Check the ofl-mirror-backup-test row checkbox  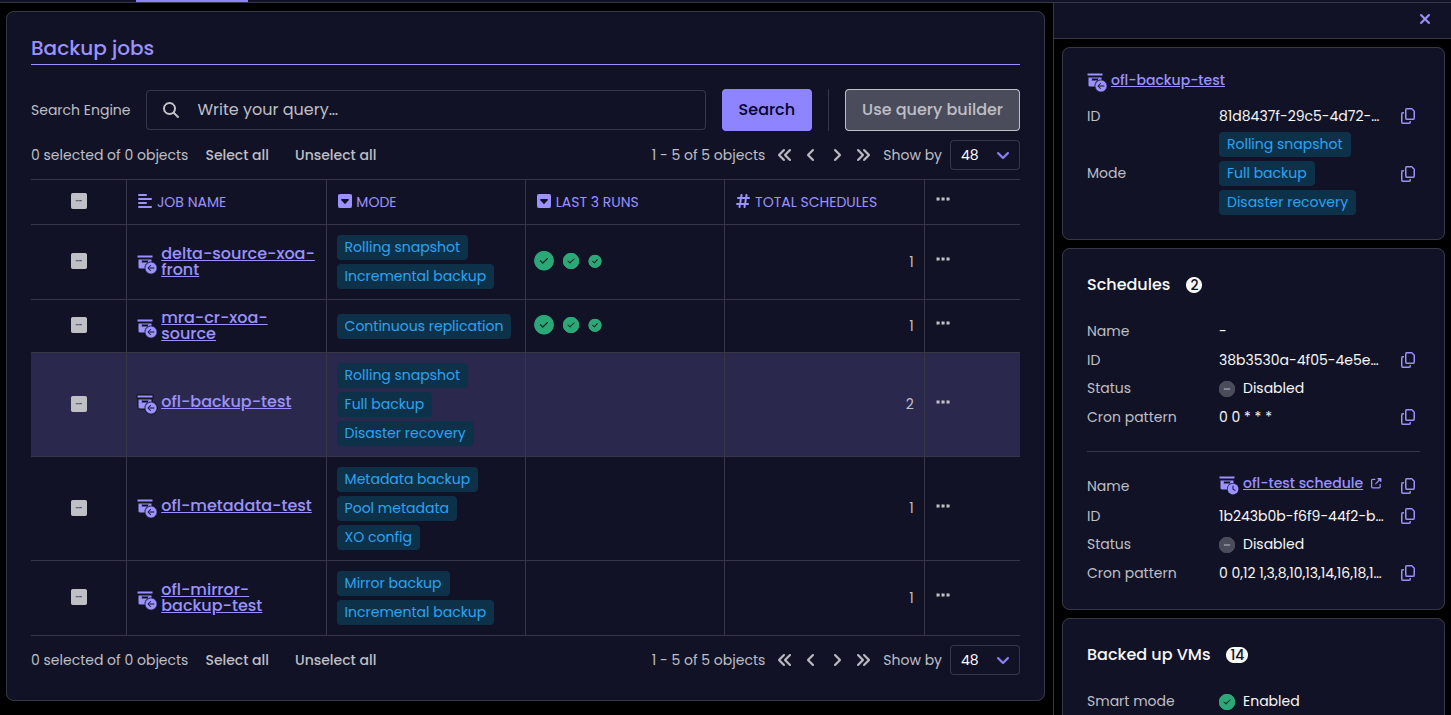(79, 597)
